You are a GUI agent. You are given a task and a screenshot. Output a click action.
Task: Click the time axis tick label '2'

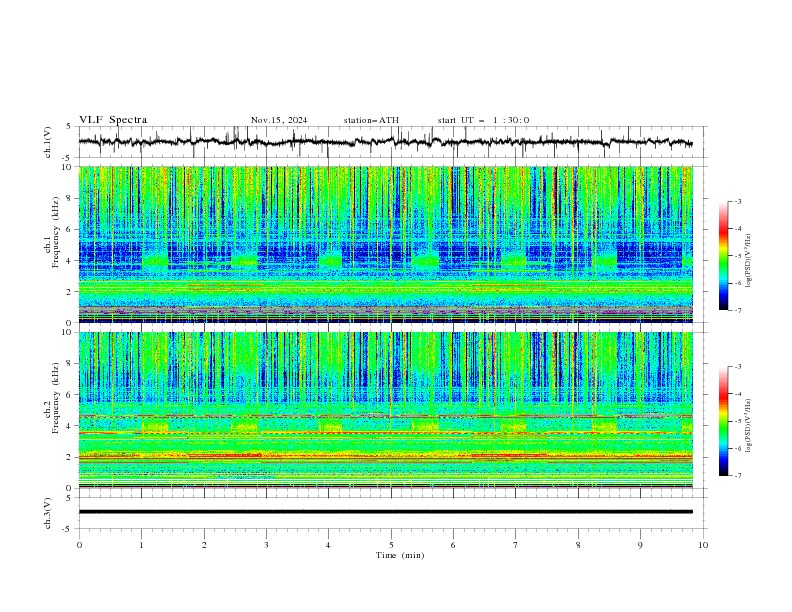204,545
